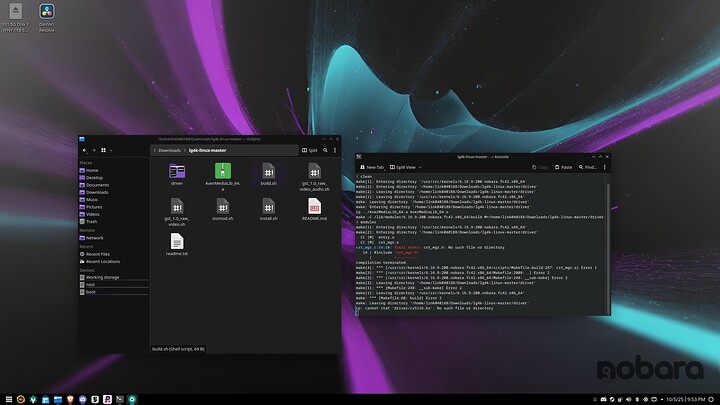
Task: Expand Split View dropdown arrow in Konsole
Action: 420,167
